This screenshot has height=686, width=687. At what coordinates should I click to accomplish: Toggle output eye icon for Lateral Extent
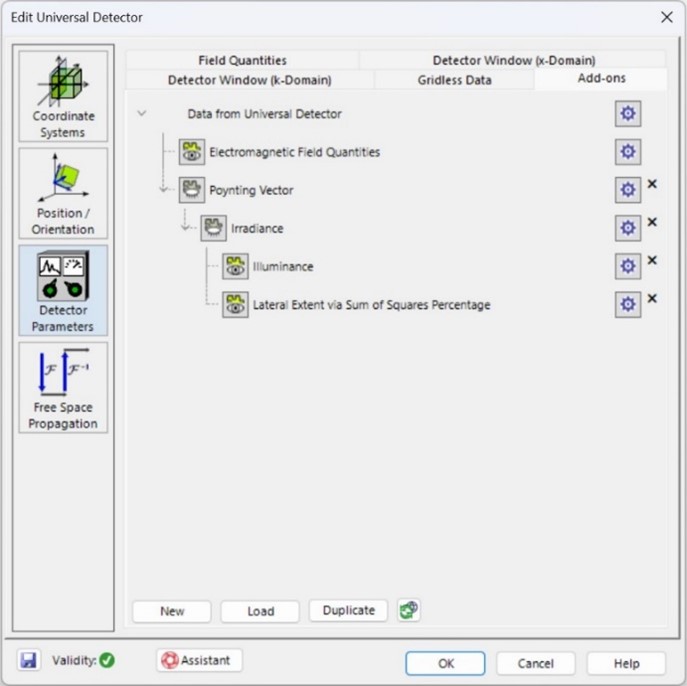pos(235,304)
